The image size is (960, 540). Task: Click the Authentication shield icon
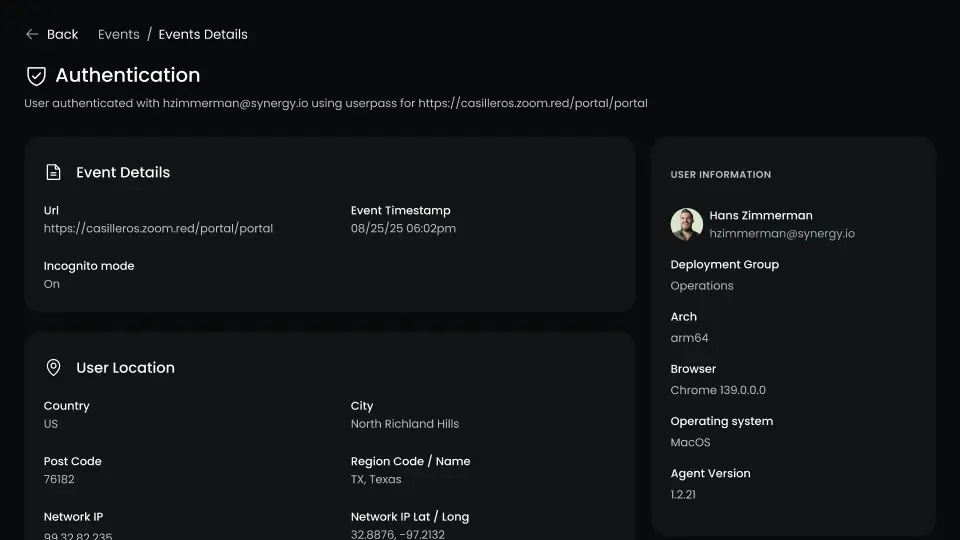pyautogui.click(x=36, y=76)
